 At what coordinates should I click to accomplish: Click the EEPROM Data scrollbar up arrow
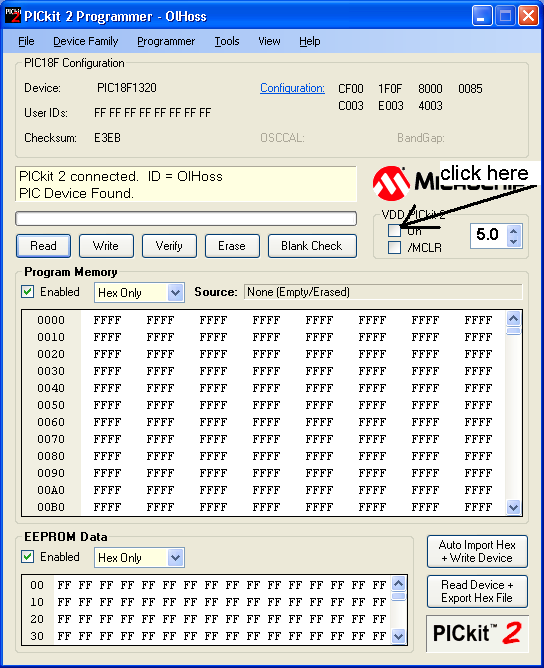(x=399, y=584)
